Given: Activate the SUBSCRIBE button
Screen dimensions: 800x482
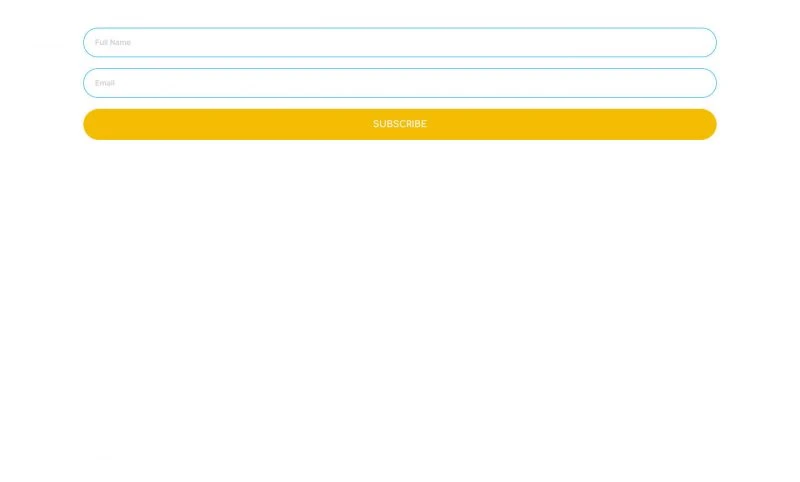Looking at the screenshot, I should click(399, 124).
